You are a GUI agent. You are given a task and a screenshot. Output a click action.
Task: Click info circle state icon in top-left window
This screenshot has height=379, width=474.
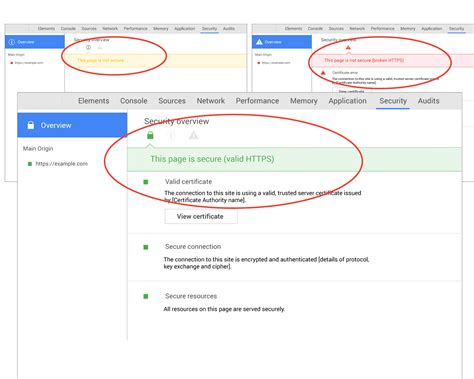88,47
